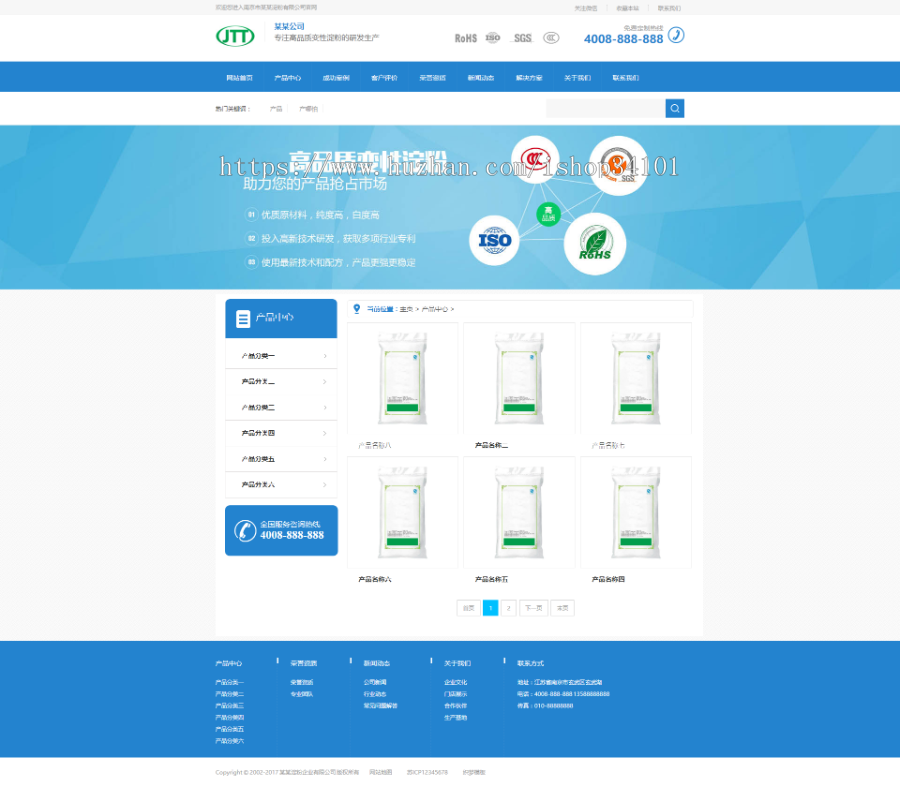
Task: Click the phone icon in the sidebar hotline box
Action: [245, 530]
